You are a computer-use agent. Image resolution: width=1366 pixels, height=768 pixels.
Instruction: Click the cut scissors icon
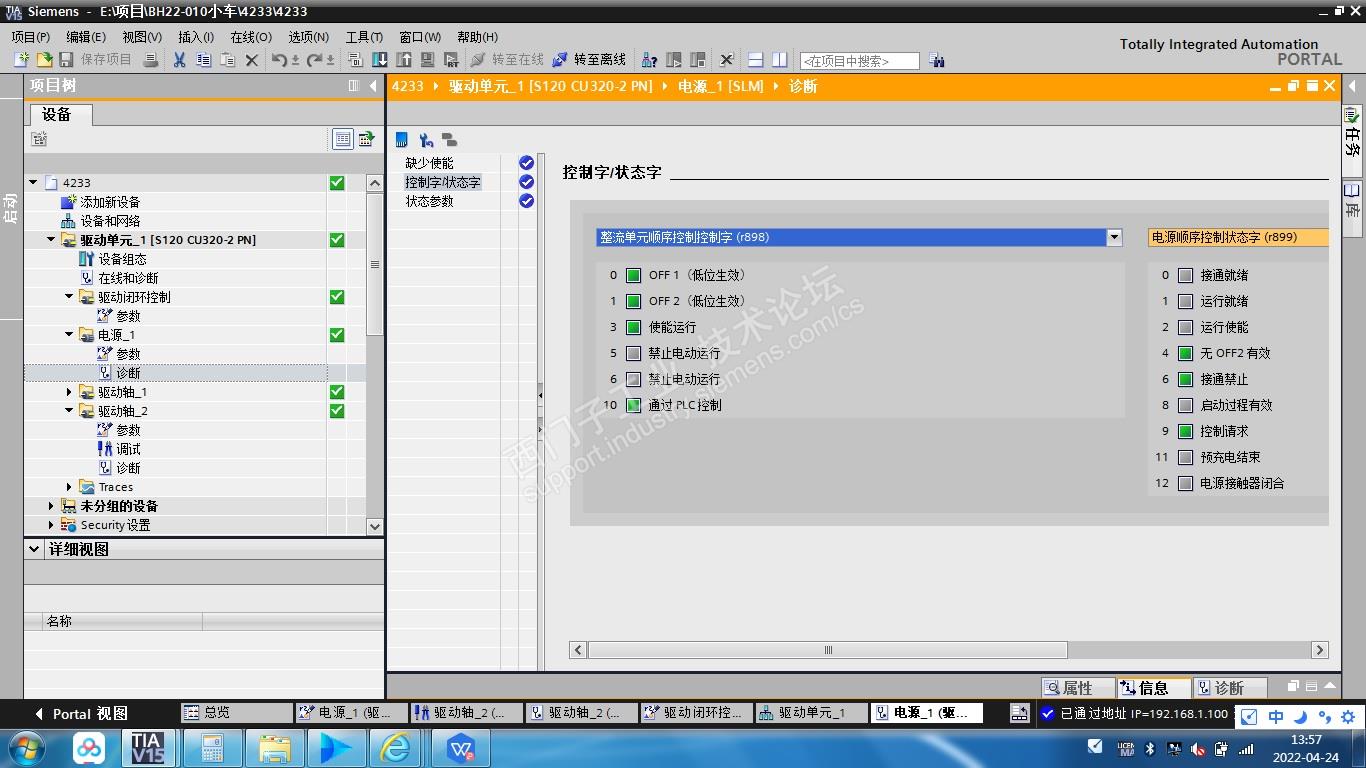coord(179,60)
